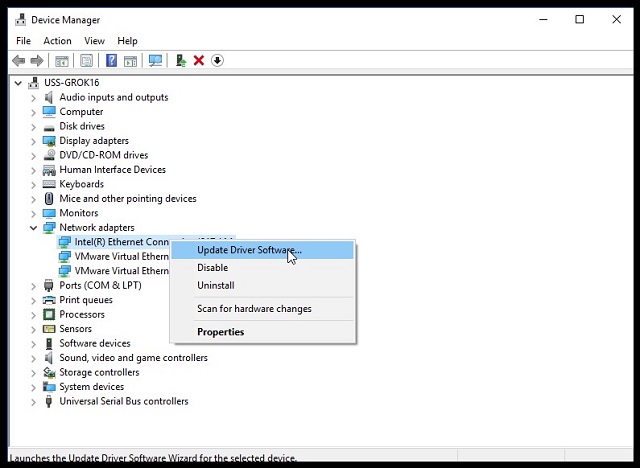
Task: Select the Disk drives label
Action: tap(82, 126)
